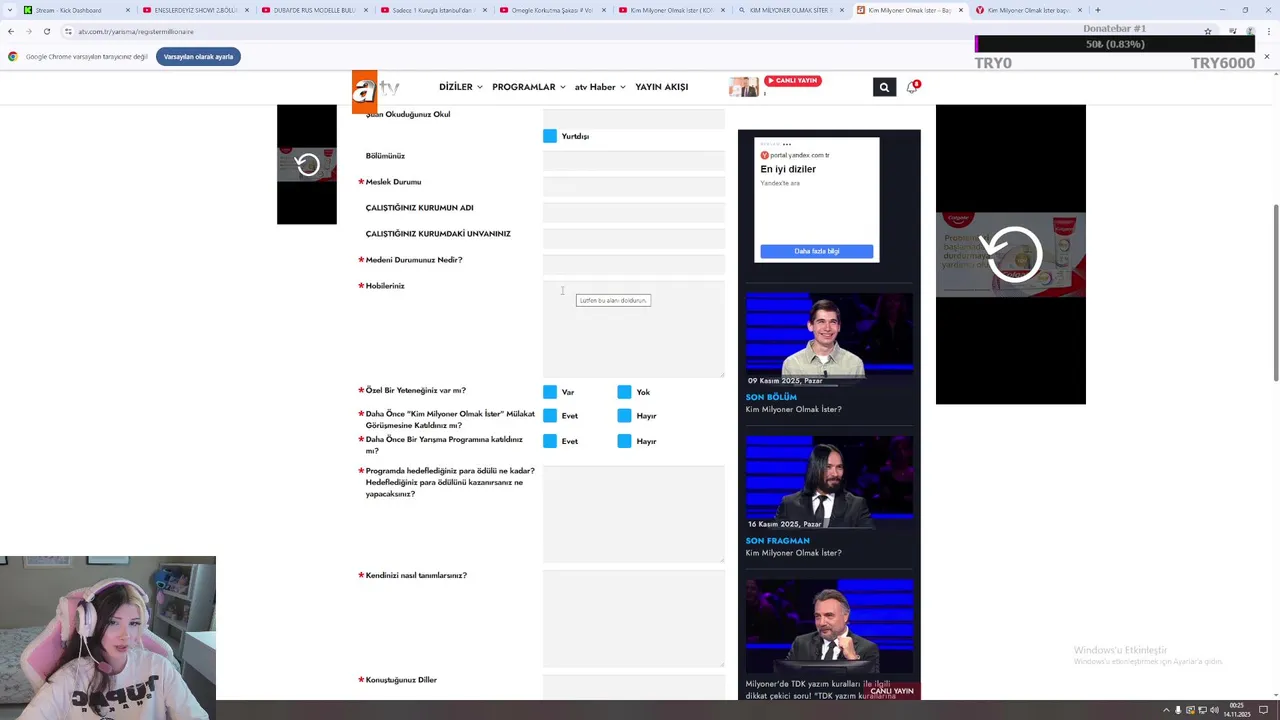Check the Yurtdışı checkbox
Screen dimensions: 1280x720
(550, 136)
